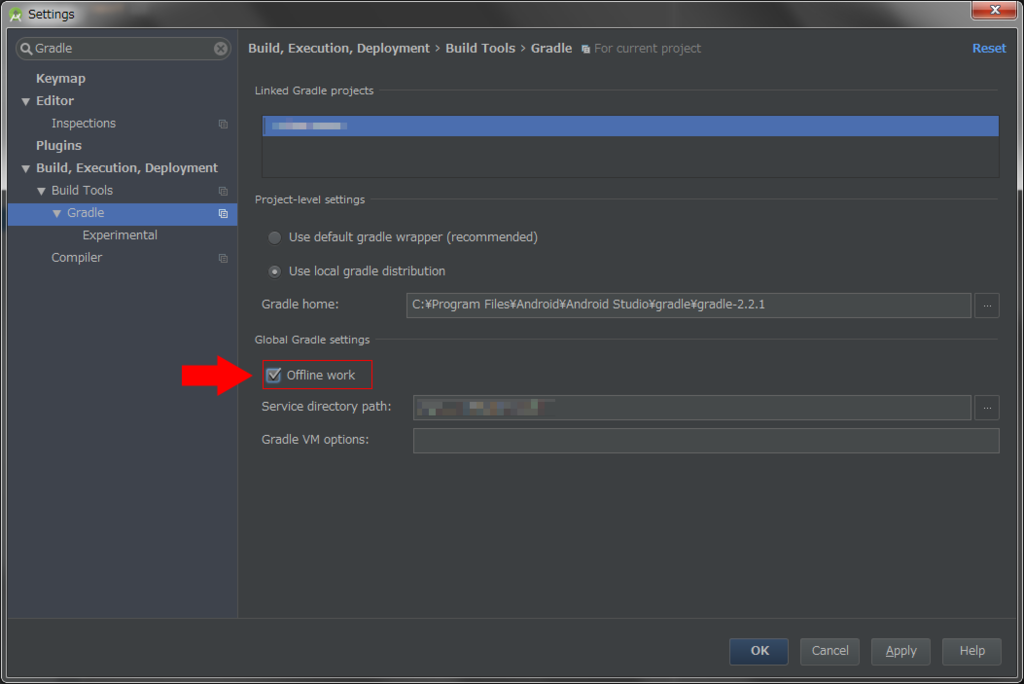Image resolution: width=1024 pixels, height=684 pixels.
Task: Click the badge icon beside Gradle in the sidebar
Action: 222,214
